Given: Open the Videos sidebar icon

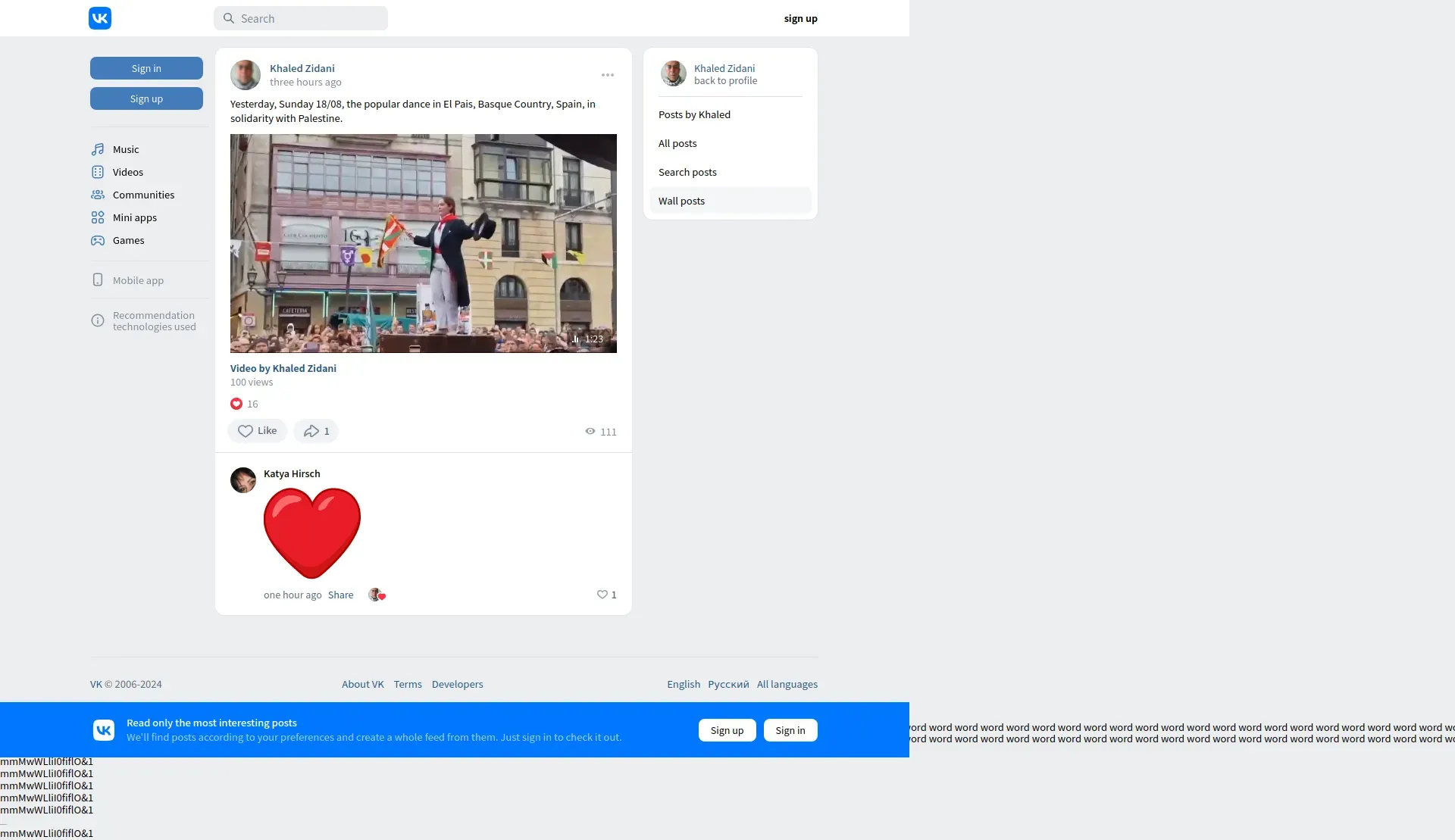Looking at the screenshot, I should [98, 172].
